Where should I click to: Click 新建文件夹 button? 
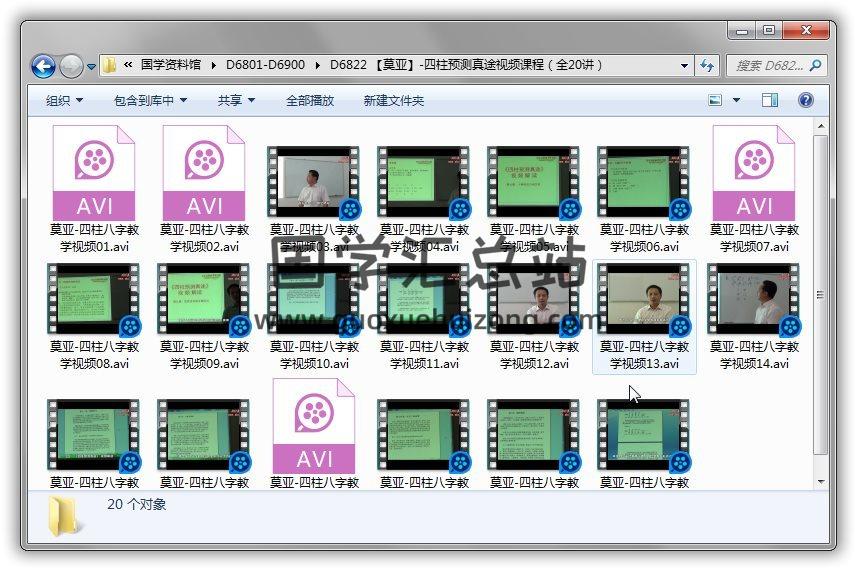[x=393, y=100]
